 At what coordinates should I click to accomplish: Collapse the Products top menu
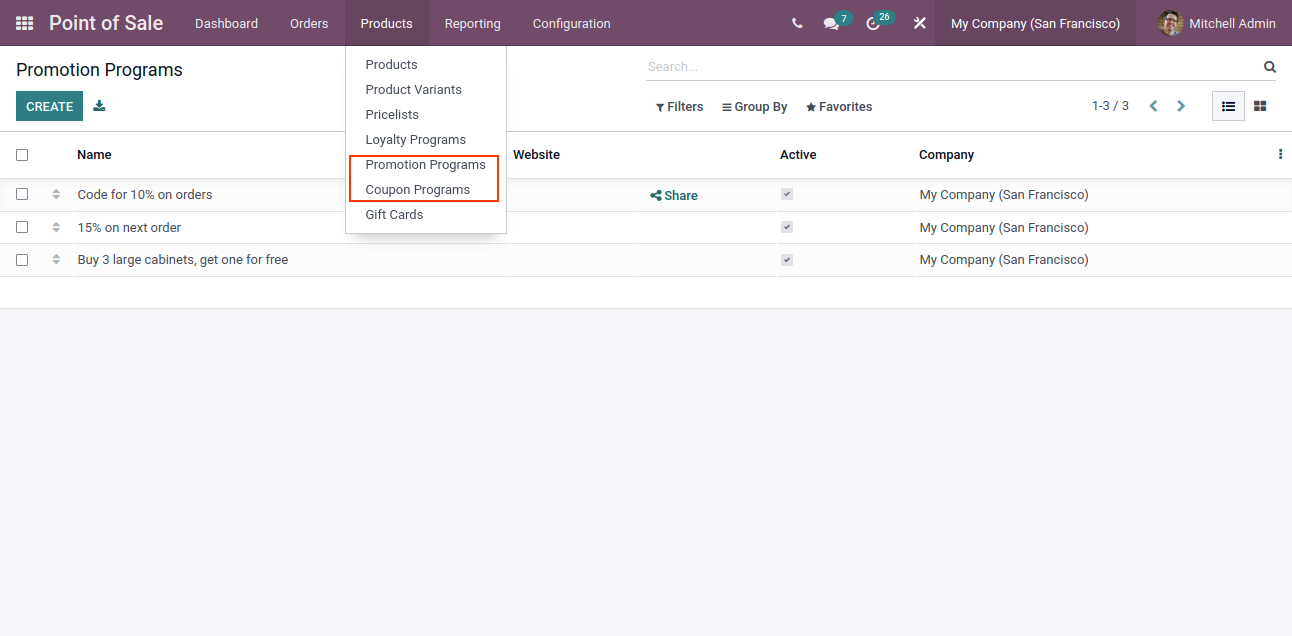(x=386, y=23)
